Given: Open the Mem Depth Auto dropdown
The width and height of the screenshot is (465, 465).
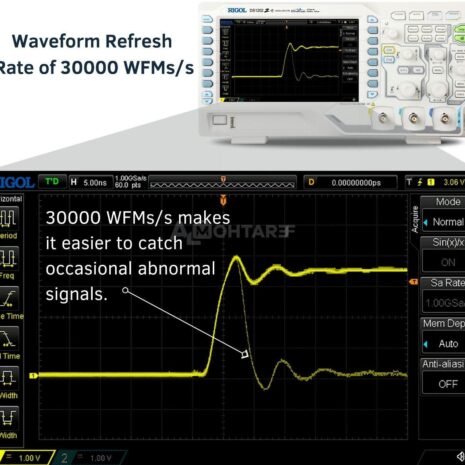Looking at the screenshot, I should [444, 343].
